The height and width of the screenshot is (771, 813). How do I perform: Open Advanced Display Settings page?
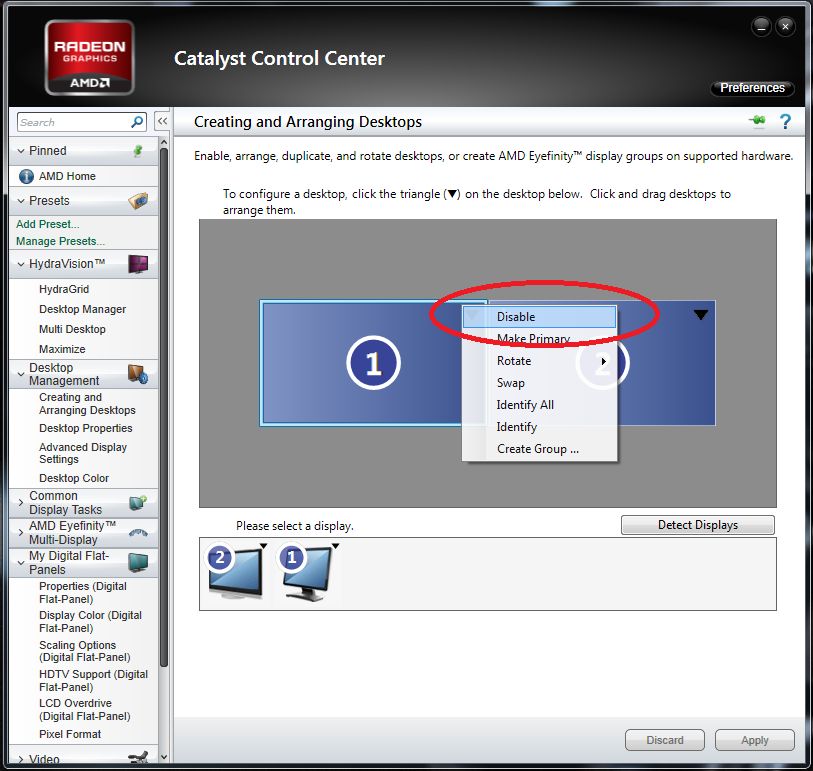click(x=83, y=453)
